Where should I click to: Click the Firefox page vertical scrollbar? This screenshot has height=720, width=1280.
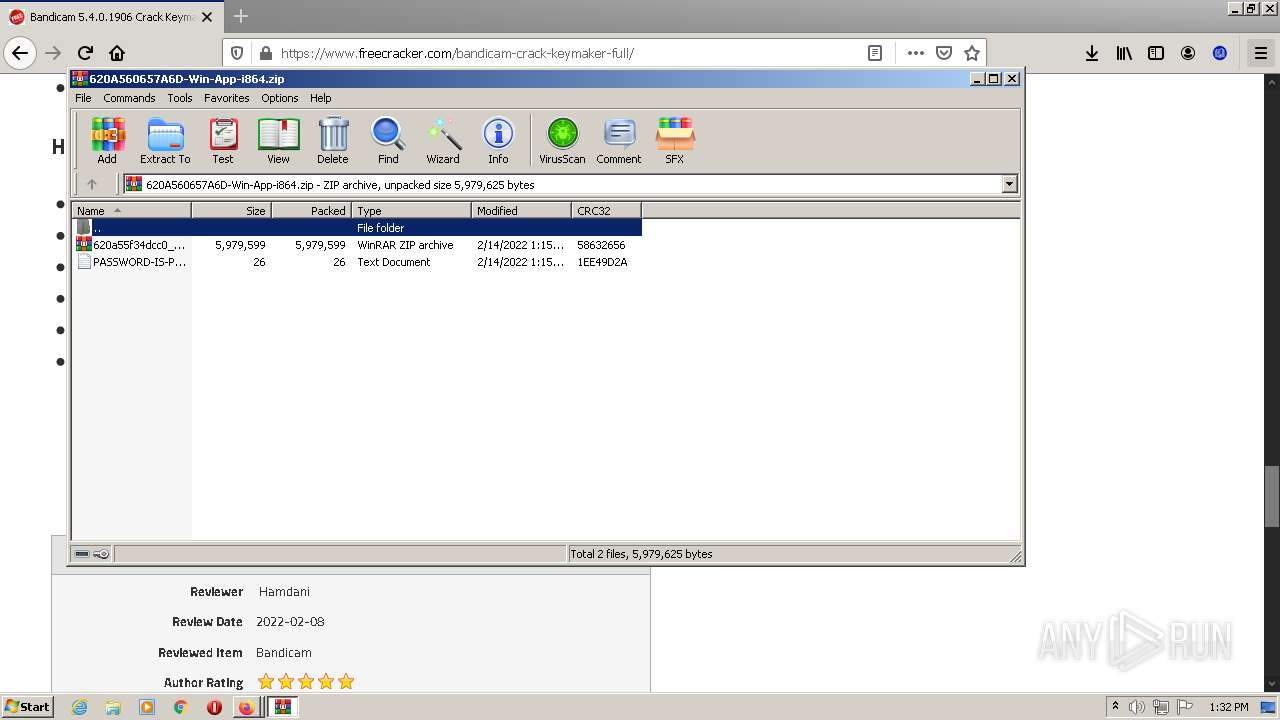click(x=1271, y=496)
